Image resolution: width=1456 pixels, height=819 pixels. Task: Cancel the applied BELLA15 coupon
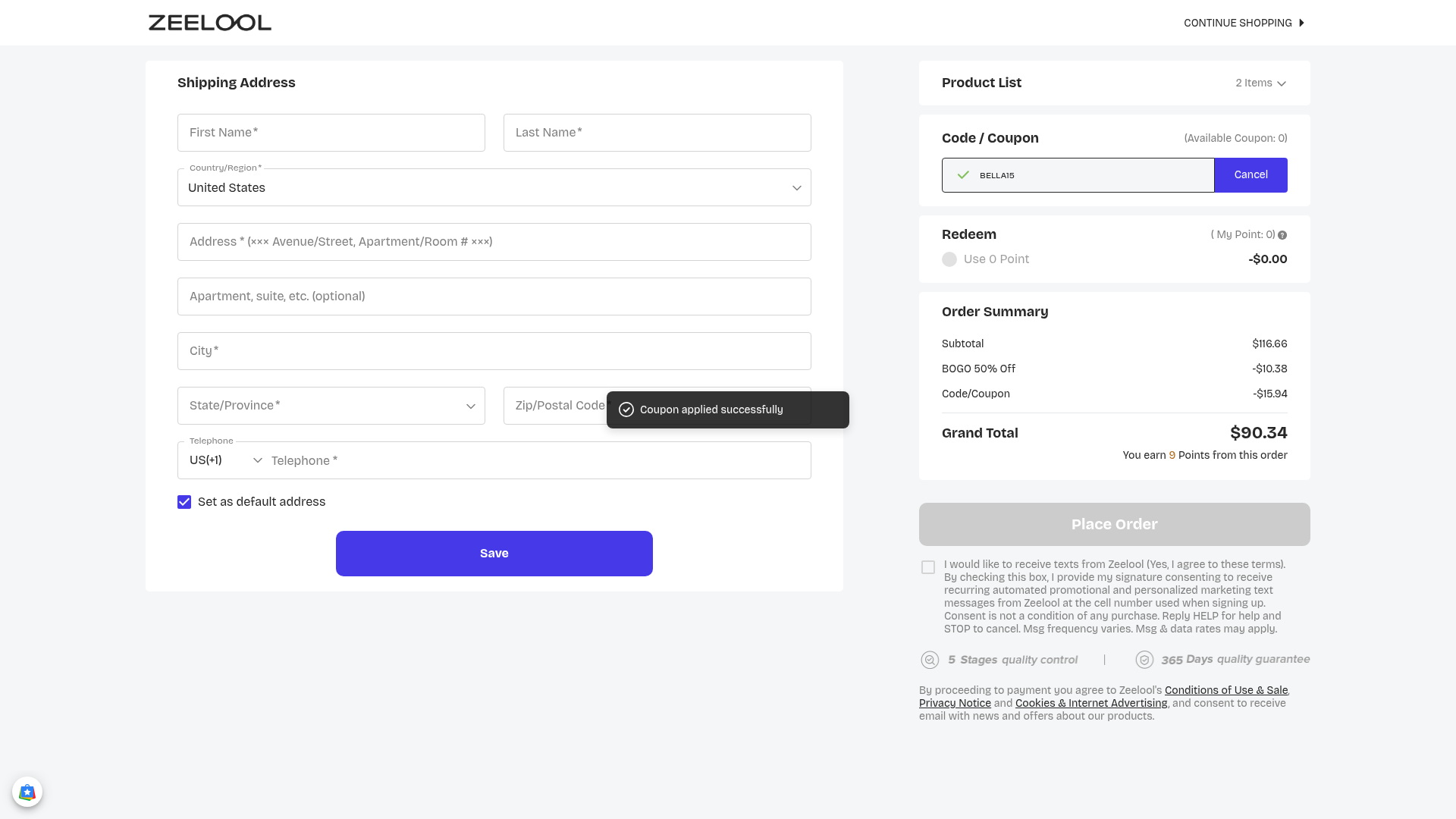1250,175
